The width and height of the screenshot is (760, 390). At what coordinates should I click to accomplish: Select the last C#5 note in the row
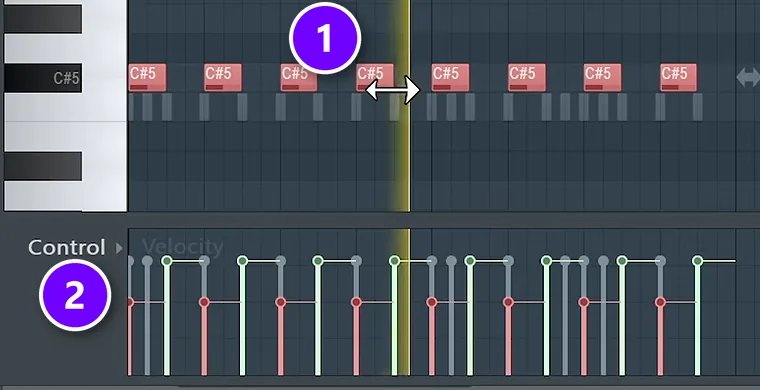click(679, 78)
